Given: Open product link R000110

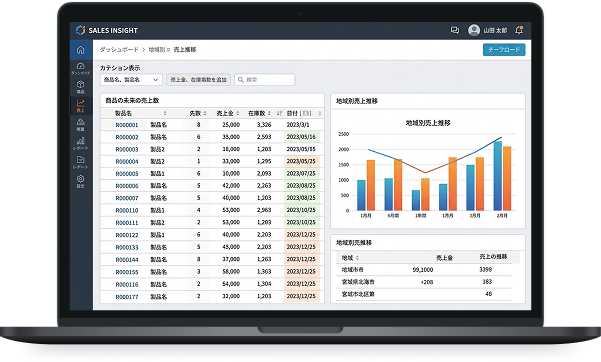Looking at the screenshot, I should (126, 210).
